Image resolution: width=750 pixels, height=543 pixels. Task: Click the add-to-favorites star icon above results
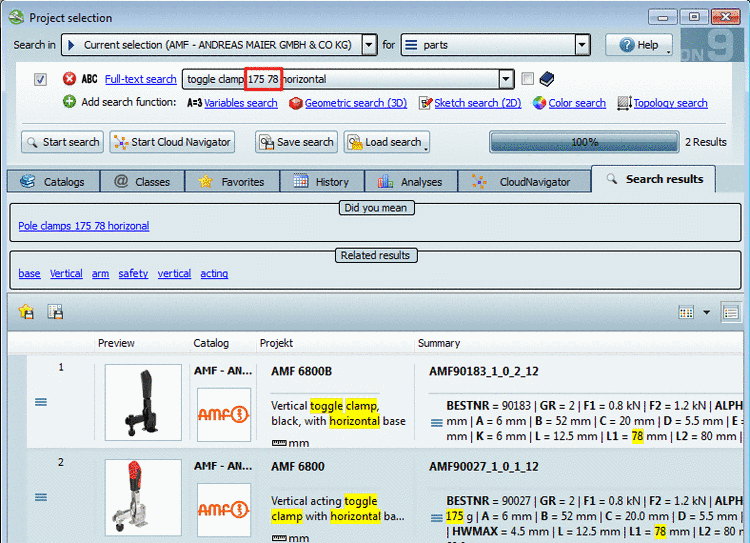pyautogui.click(x=26, y=312)
